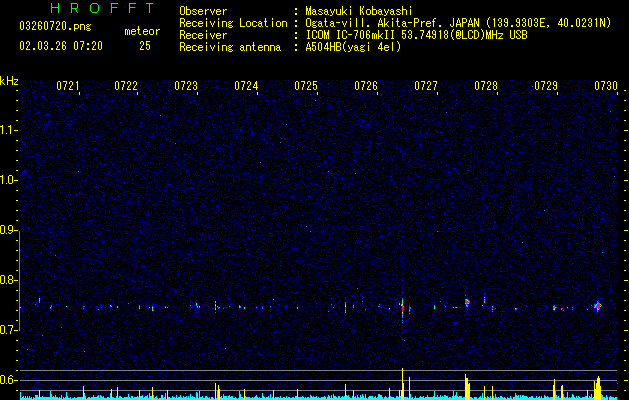Click the kHz axis unit label
This screenshot has height=400, width=629.
pyautogui.click(x=9, y=81)
